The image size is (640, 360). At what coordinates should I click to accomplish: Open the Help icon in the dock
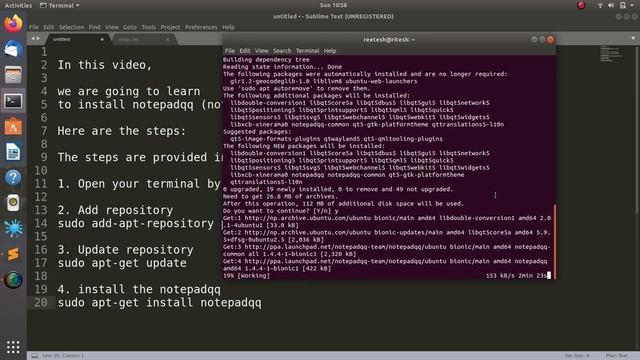click(13, 178)
